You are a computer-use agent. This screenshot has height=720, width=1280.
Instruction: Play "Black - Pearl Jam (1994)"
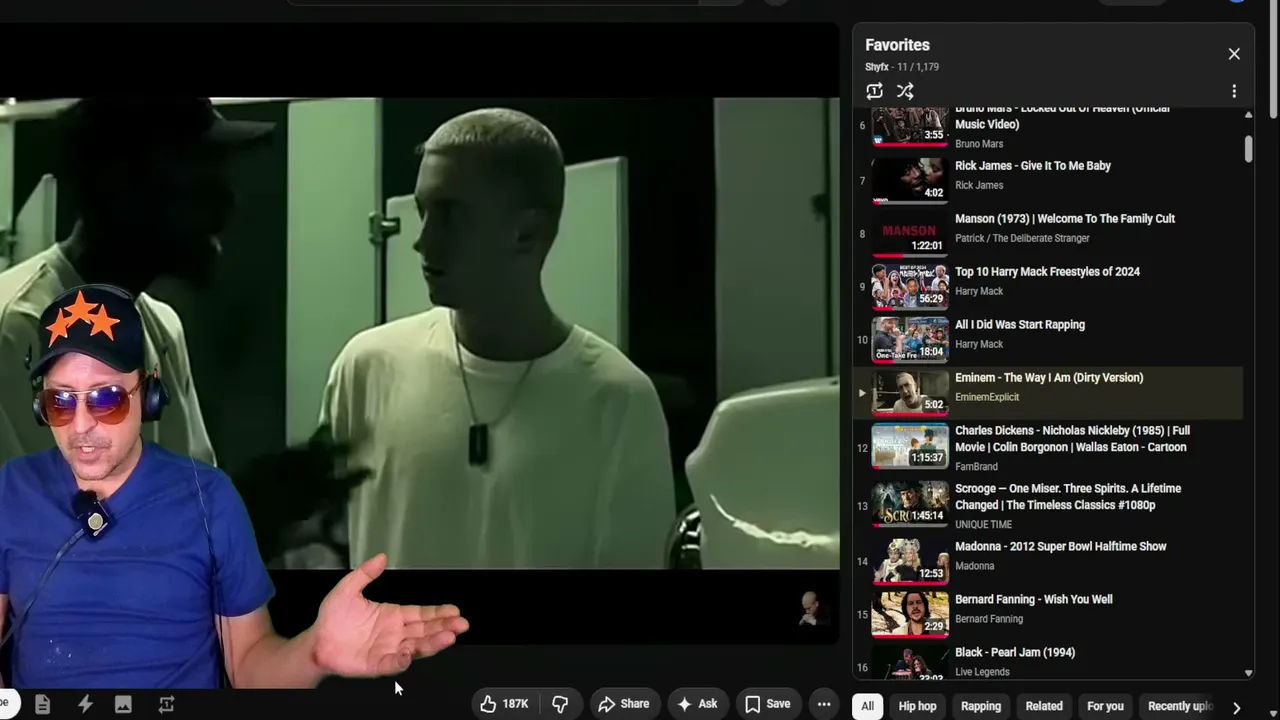coord(1015,653)
